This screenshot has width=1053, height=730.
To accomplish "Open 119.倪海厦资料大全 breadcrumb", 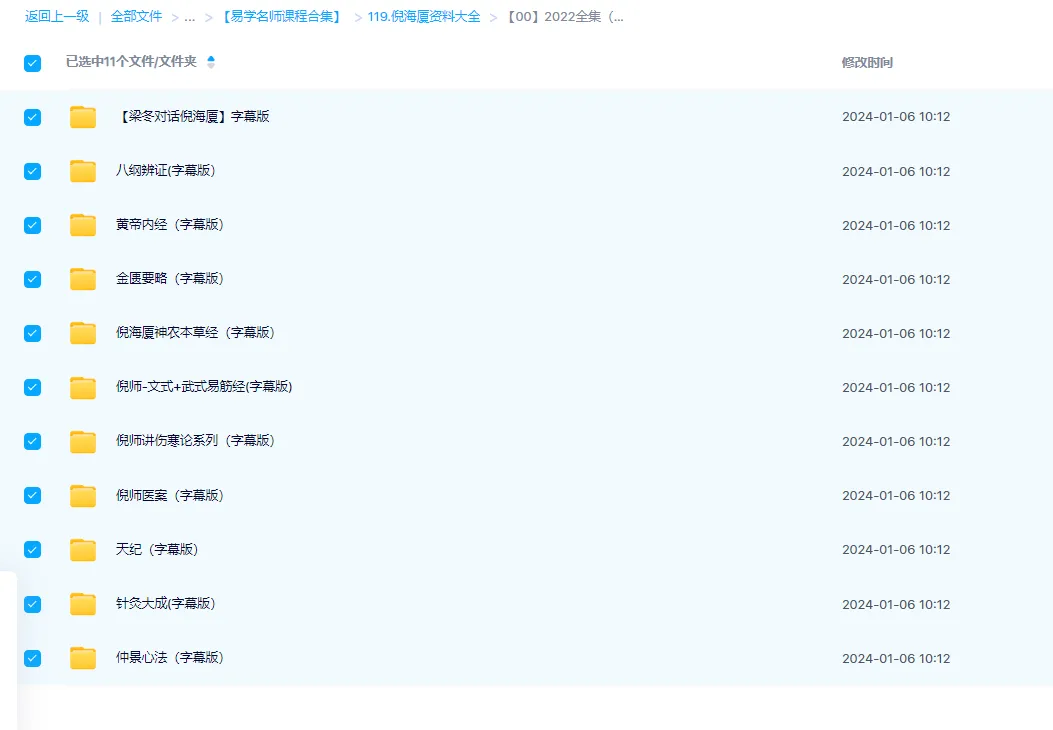I will point(424,16).
